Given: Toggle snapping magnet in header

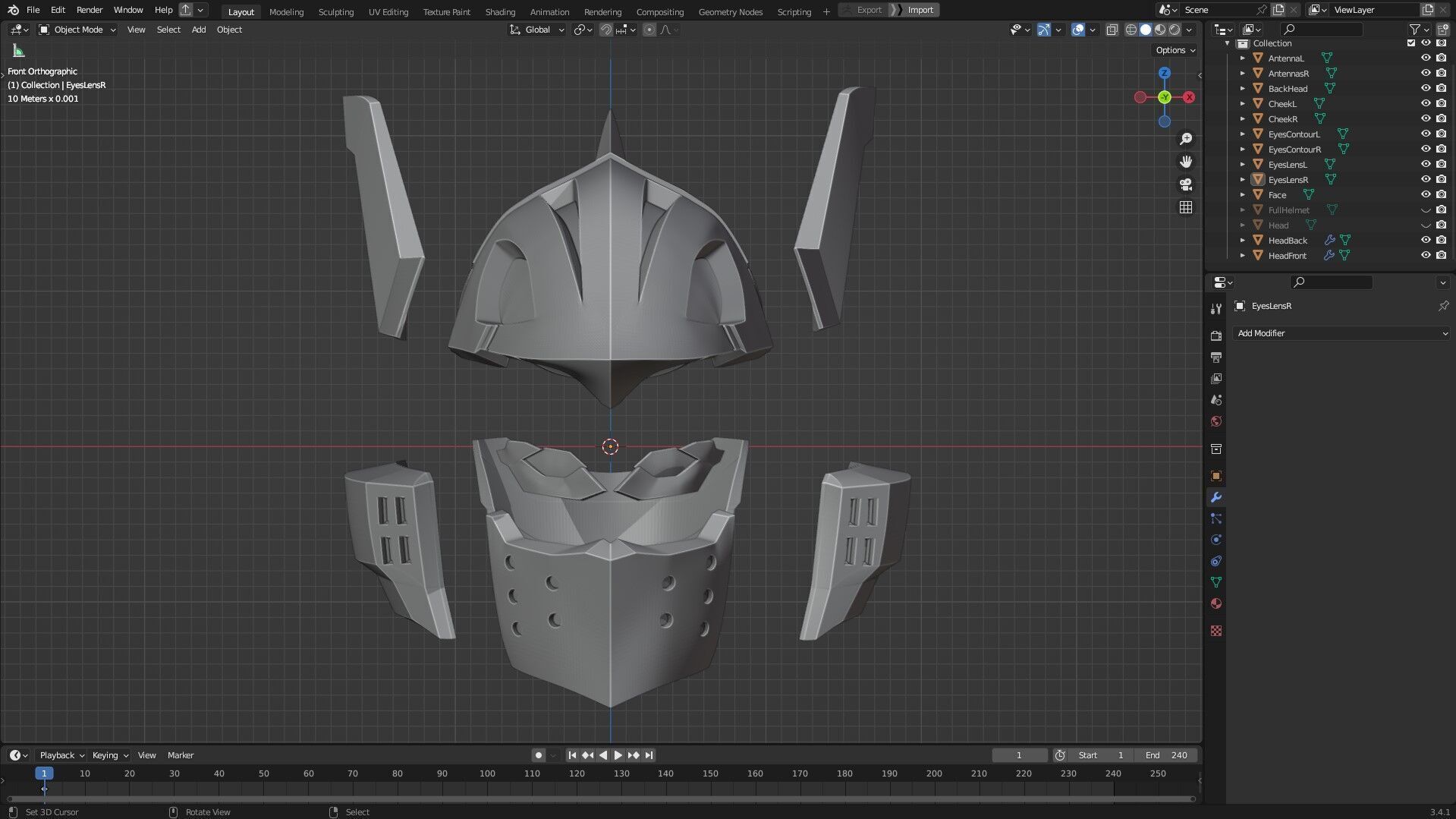Looking at the screenshot, I should pos(605,30).
